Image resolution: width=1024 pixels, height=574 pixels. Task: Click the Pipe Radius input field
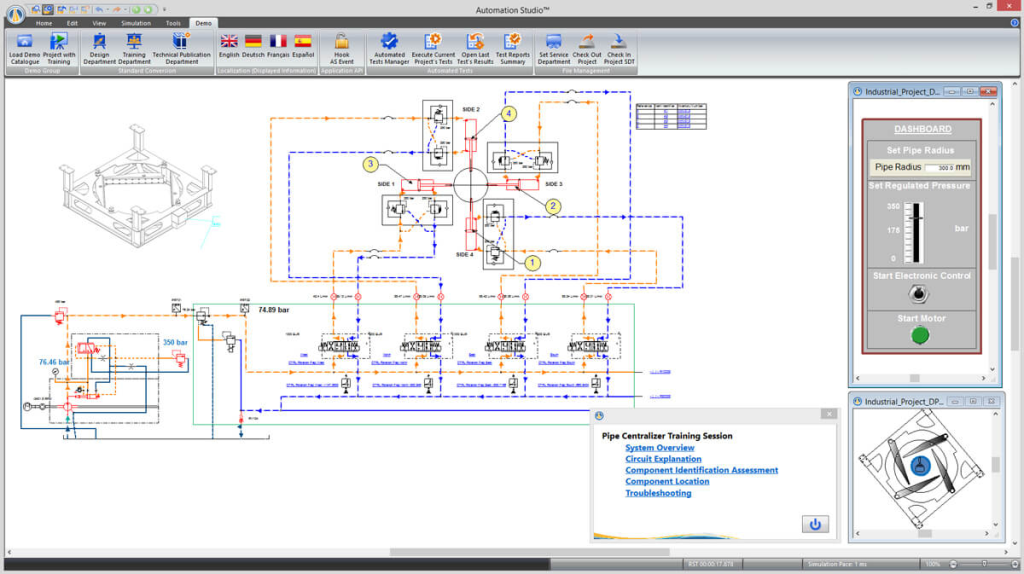[940, 168]
